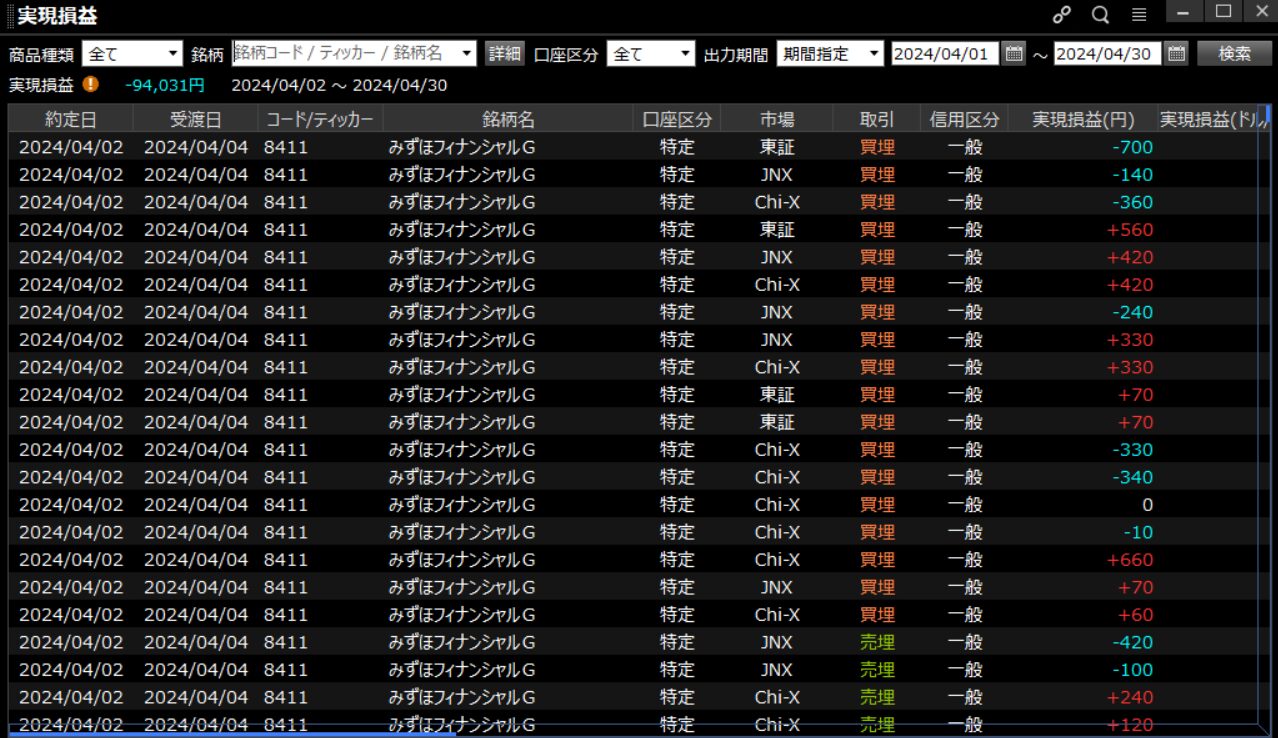
Task: Select the total value -94,031円
Action: 165,85
